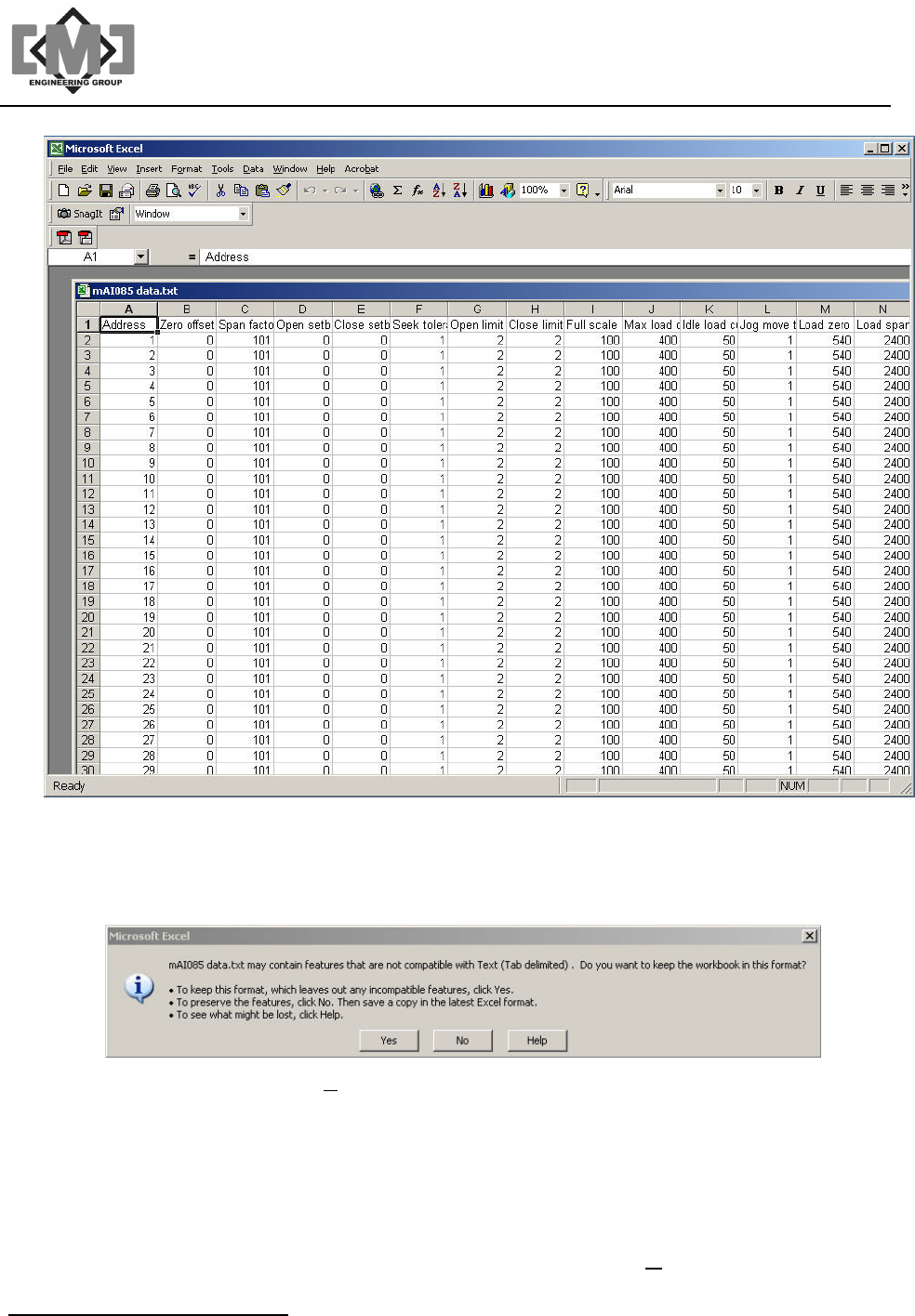Click the E-mail icon beside Save
Image resolution: width=915 pixels, height=1316 pixels.
[126, 191]
